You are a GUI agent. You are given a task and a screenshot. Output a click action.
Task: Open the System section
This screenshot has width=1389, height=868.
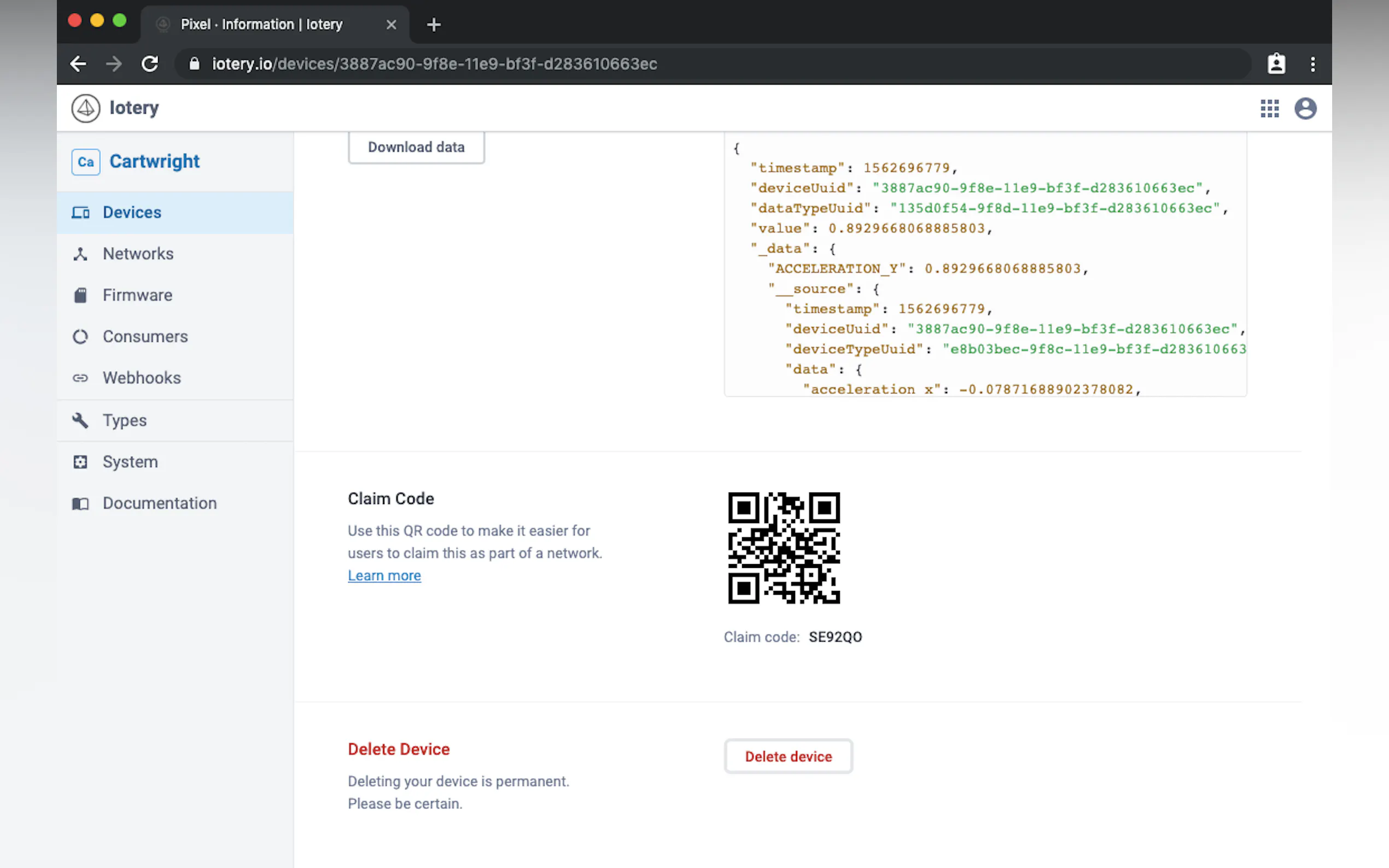(x=175, y=461)
